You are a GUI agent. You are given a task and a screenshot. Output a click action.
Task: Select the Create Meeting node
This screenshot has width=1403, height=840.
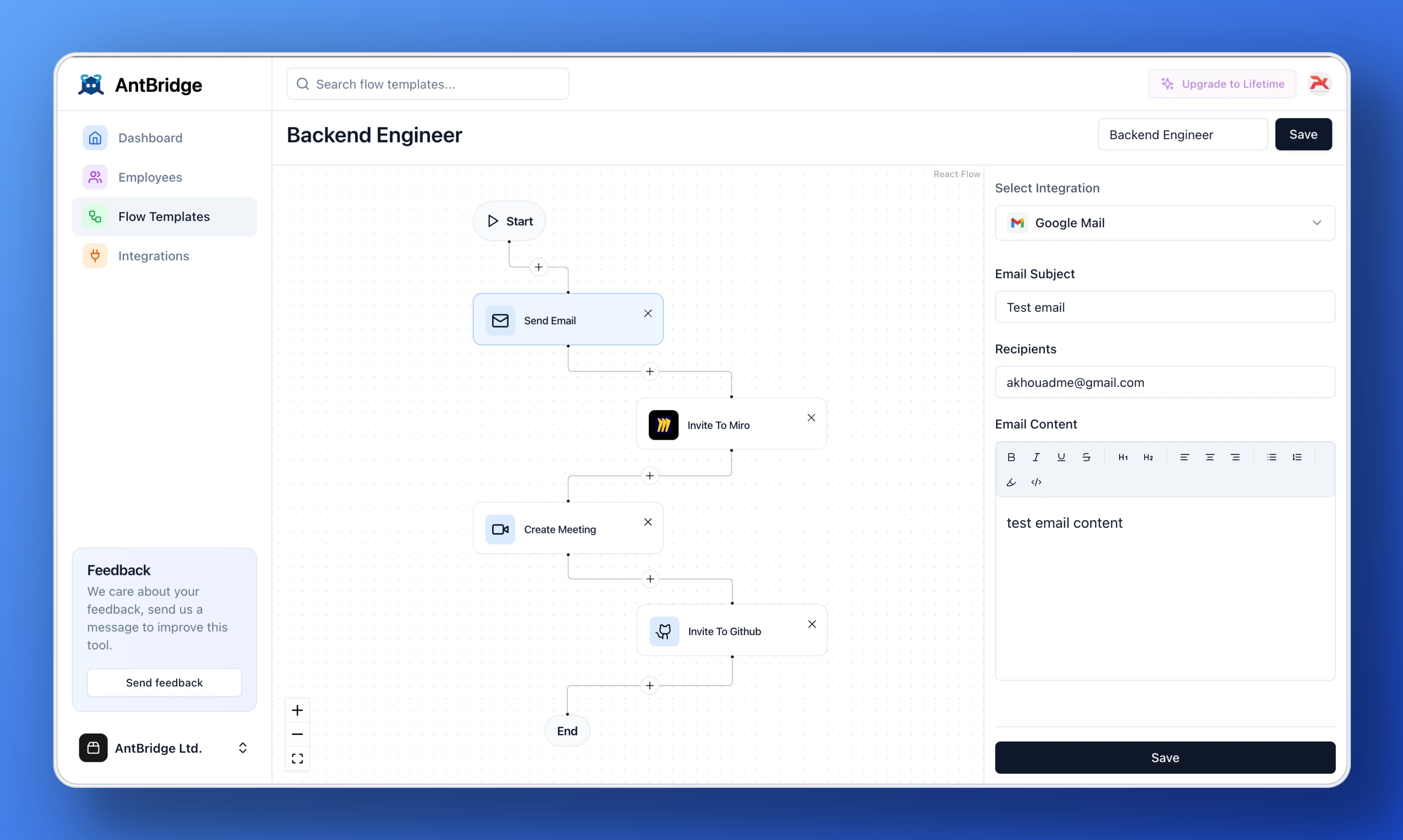pyautogui.click(x=568, y=528)
